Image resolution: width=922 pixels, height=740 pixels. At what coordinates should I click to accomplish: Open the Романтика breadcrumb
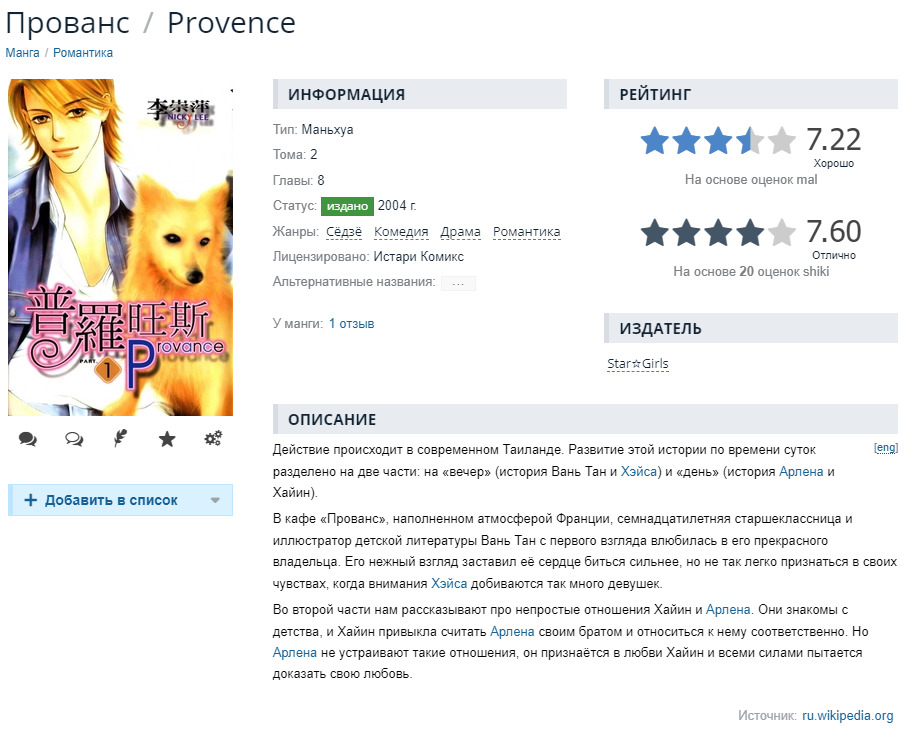click(x=83, y=53)
